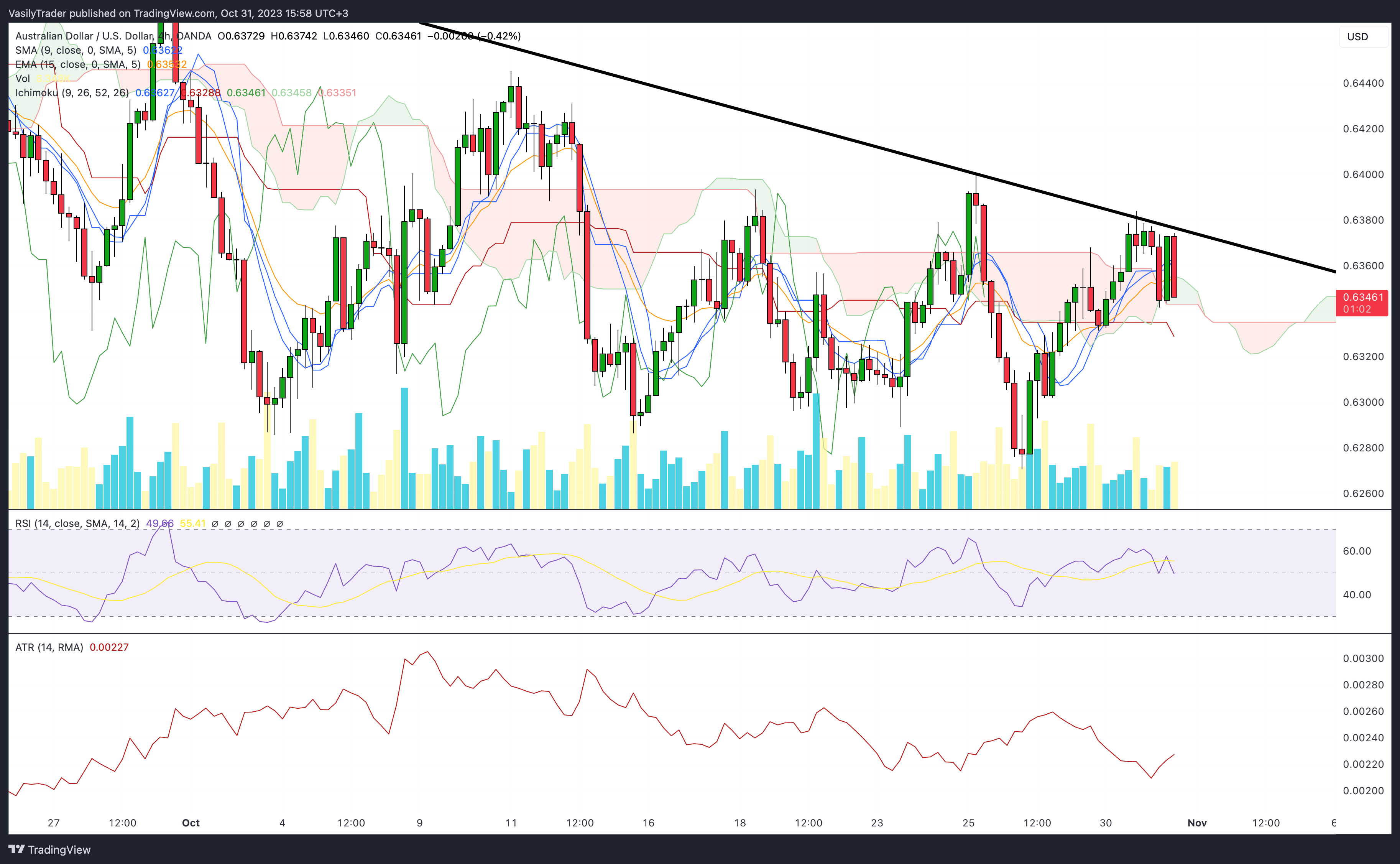
Task: Click the 0.63600 price axis label
Action: click(1364, 266)
